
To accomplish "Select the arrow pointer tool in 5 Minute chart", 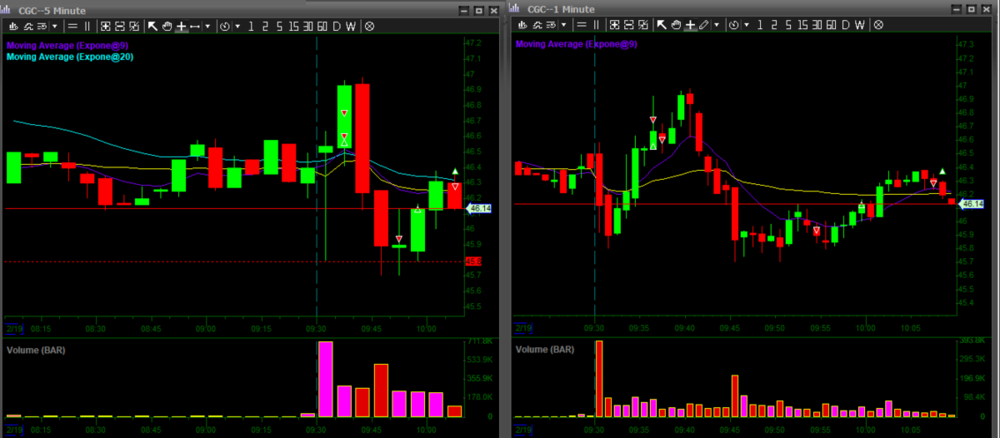I will point(153,25).
